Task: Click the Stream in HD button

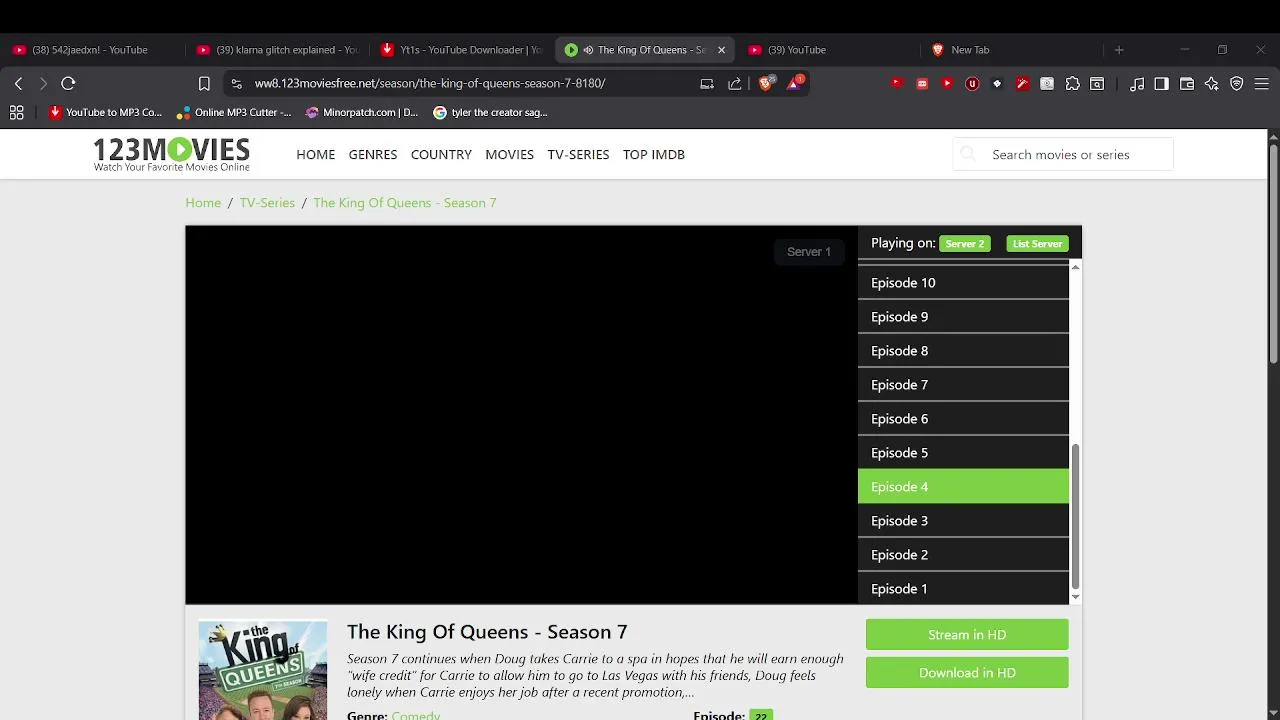Action: 967,634
